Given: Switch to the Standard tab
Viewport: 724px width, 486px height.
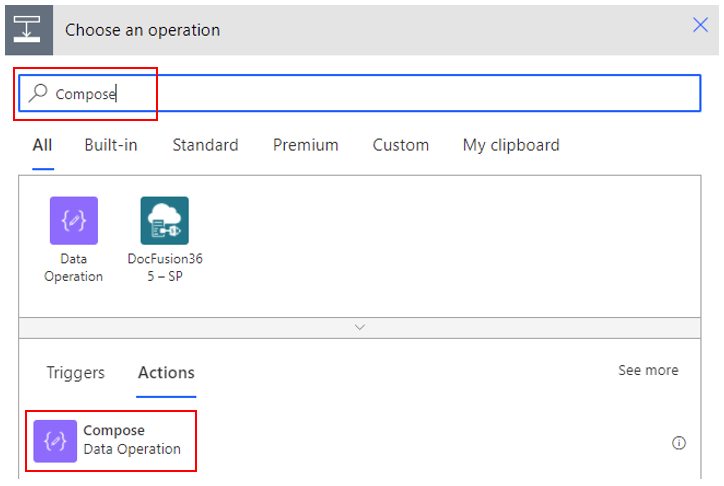Looking at the screenshot, I should point(205,145).
